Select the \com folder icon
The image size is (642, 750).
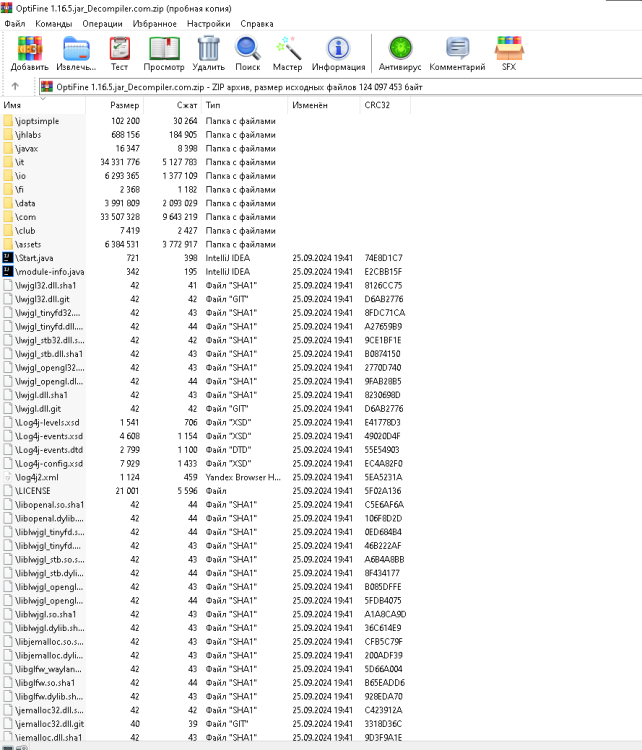click(8, 217)
